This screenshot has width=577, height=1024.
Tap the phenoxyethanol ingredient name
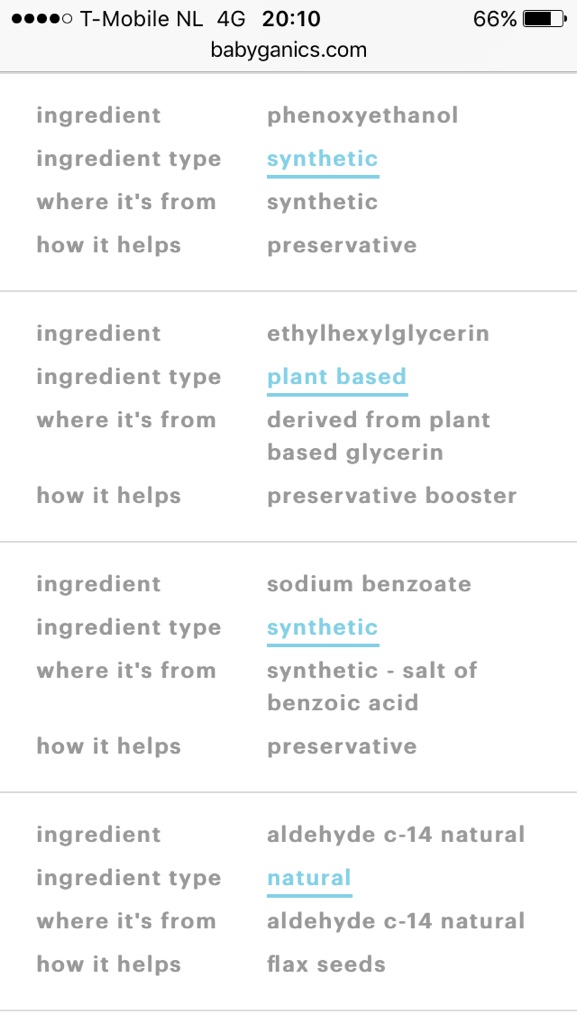pos(362,116)
